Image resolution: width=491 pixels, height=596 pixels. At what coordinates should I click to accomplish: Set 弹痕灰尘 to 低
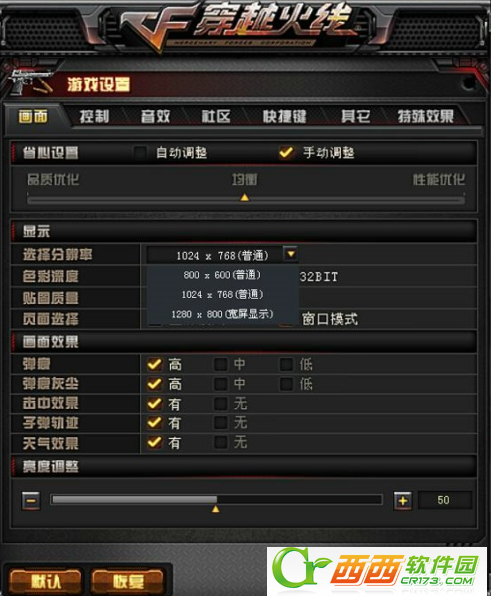point(286,384)
